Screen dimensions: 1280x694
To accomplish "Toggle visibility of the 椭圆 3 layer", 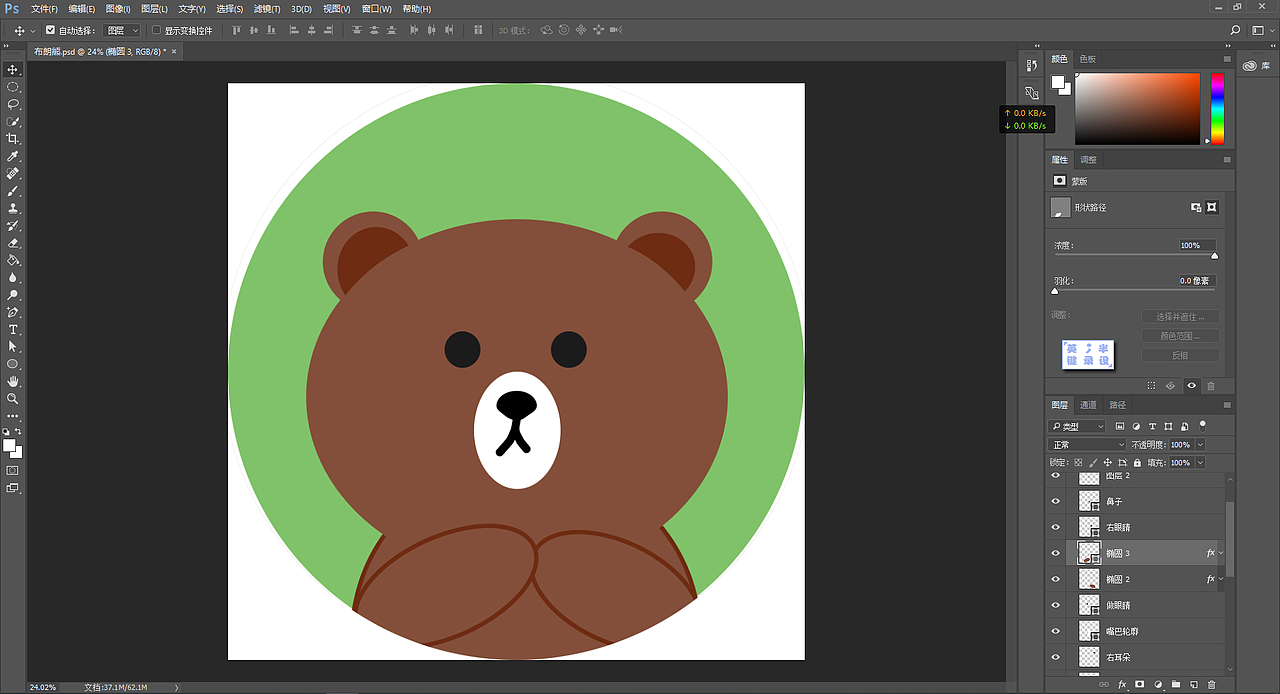I will click(1056, 553).
